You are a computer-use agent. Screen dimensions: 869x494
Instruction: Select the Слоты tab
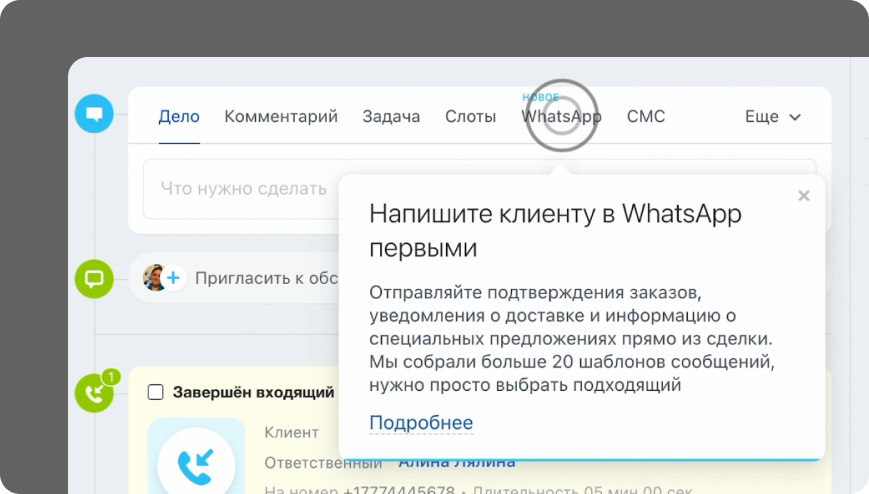tap(471, 116)
